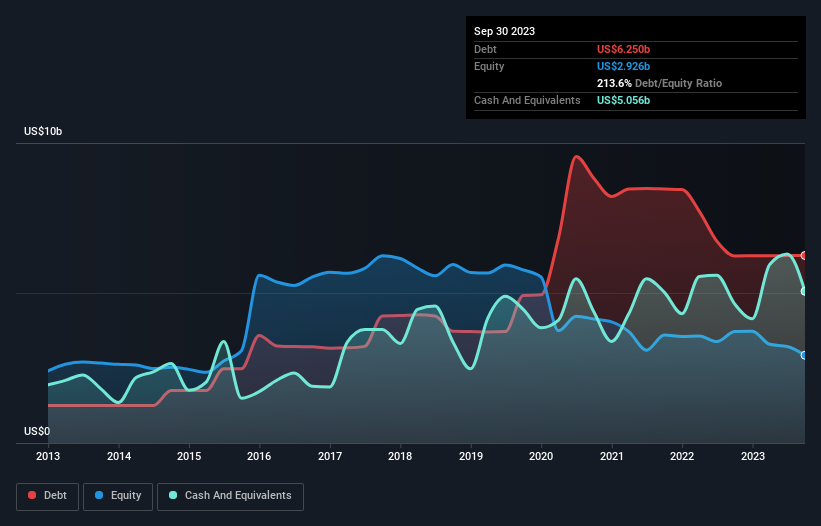This screenshot has height=526, width=821.
Task: Click the 213.6% Debt/Equity Ratio text
Action: pyautogui.click(x=659, y=83)
